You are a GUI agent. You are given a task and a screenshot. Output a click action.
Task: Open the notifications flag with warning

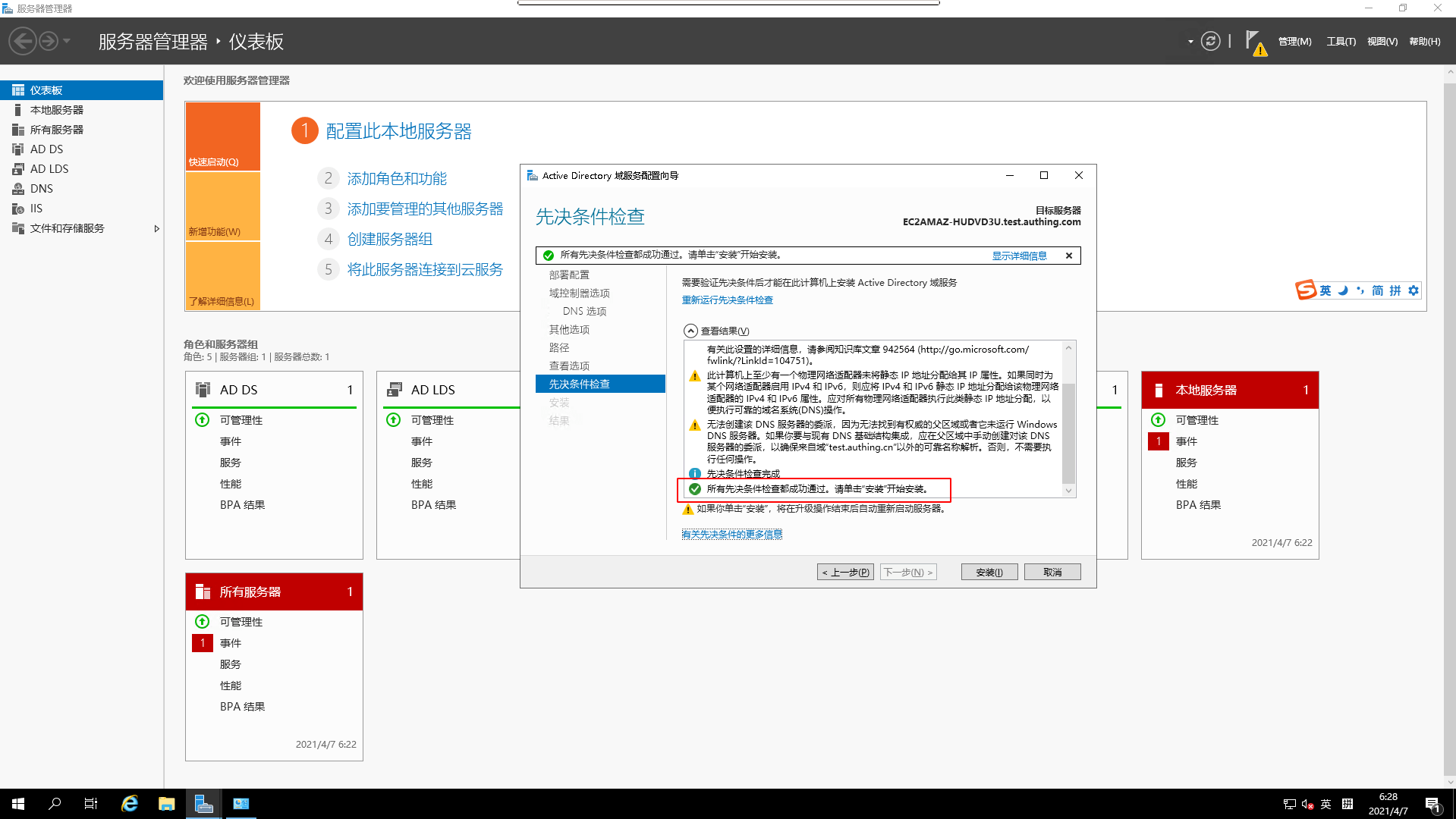coord(1255,42)
